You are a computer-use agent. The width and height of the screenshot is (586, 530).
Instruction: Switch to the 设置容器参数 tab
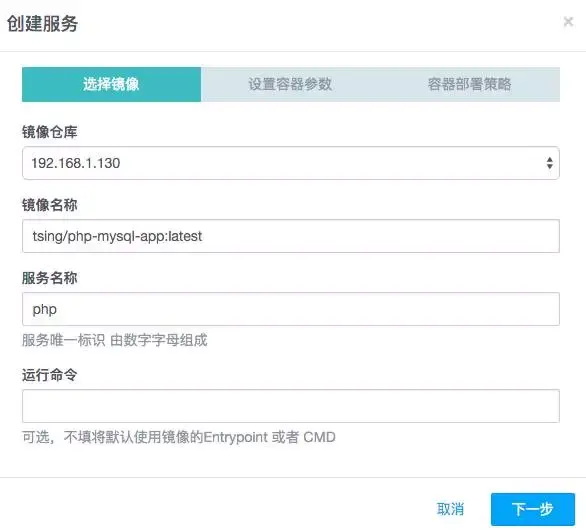click(x=290, y=84)
